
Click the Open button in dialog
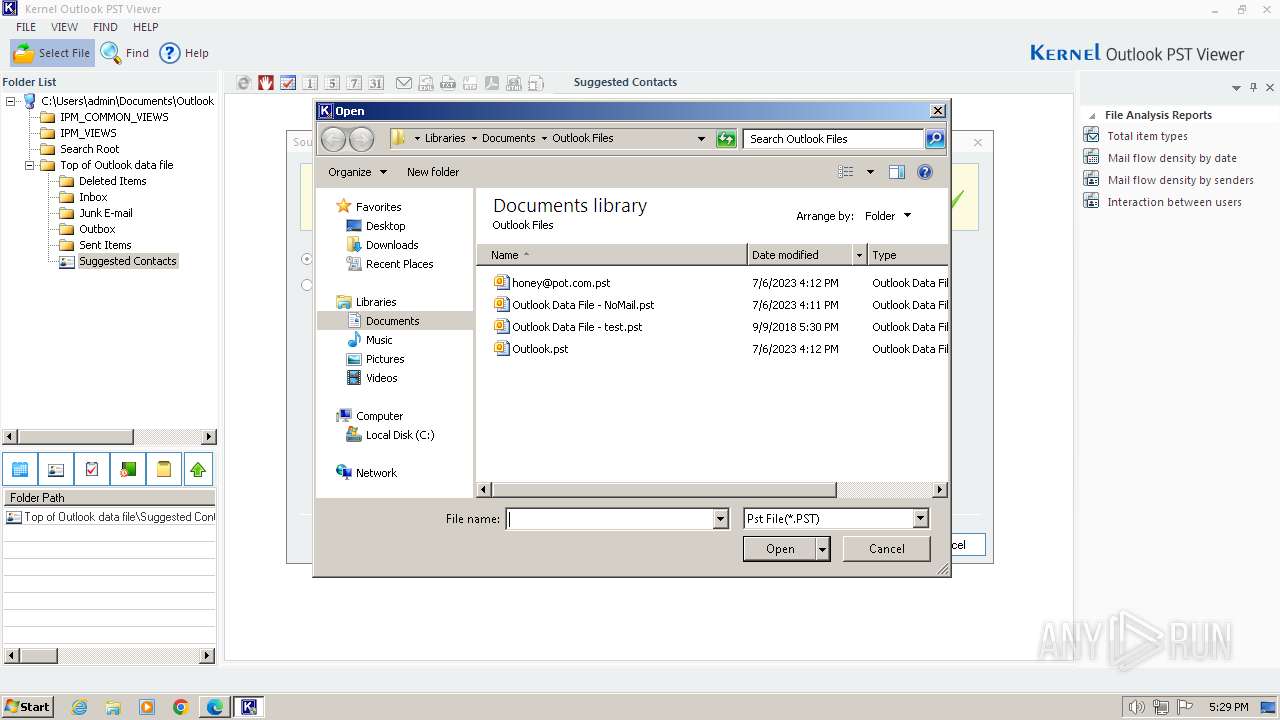pos(780,549)
